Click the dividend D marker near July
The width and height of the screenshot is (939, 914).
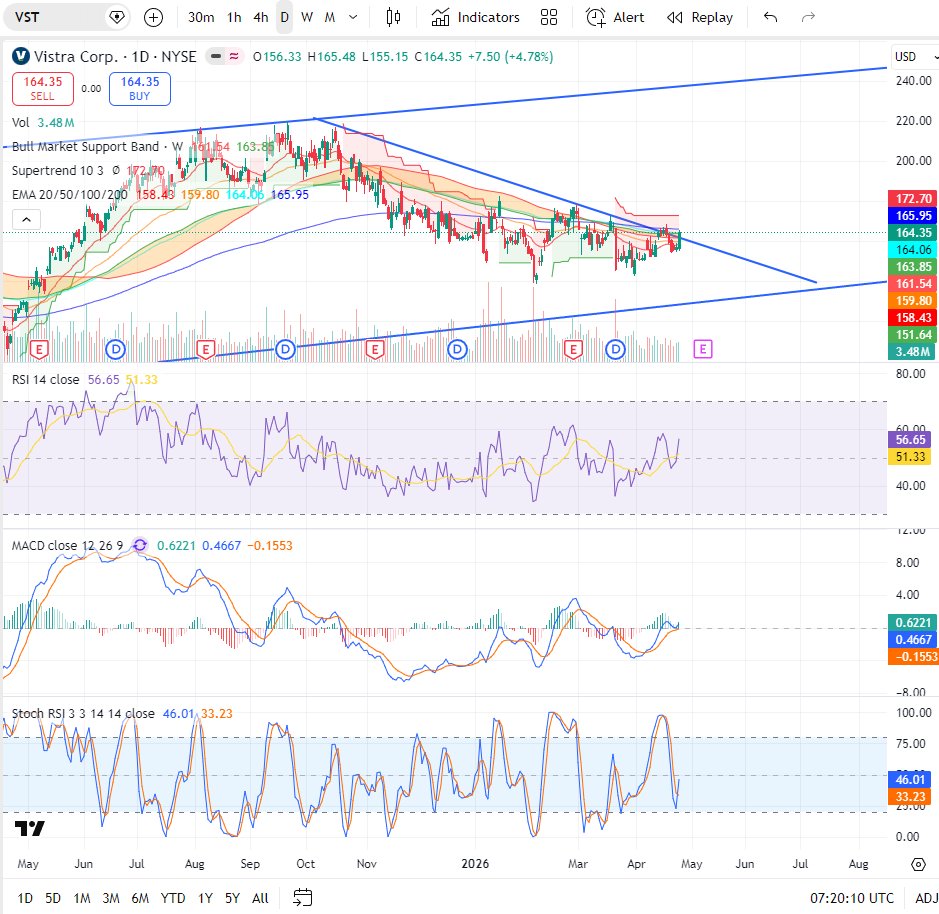click(115, 349)
